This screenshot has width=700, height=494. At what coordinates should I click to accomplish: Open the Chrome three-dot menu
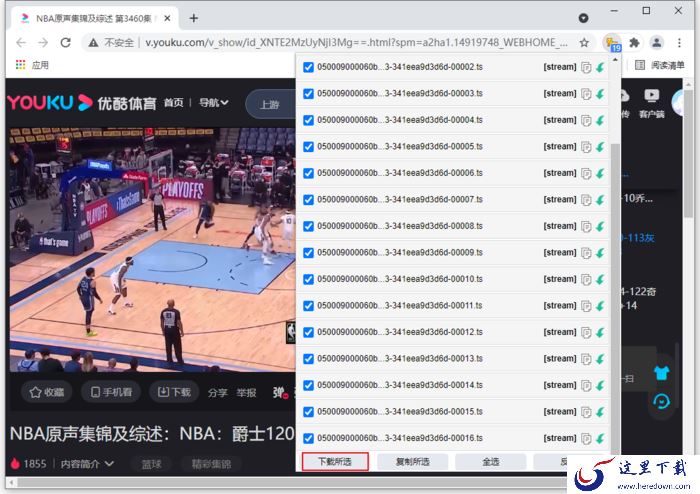tap(679, 43)
